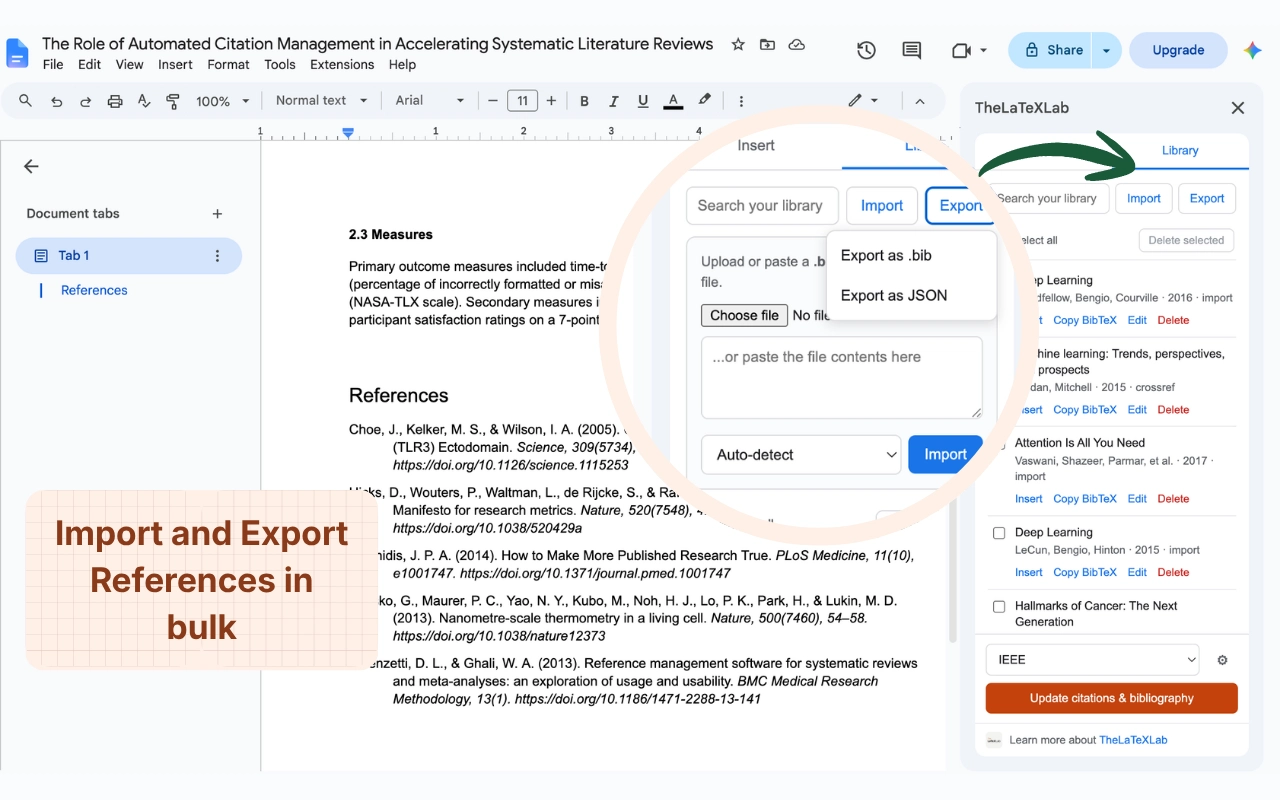Open the Arial font dropdown
The image size is (1280, 800).
[x=430, y=101]
